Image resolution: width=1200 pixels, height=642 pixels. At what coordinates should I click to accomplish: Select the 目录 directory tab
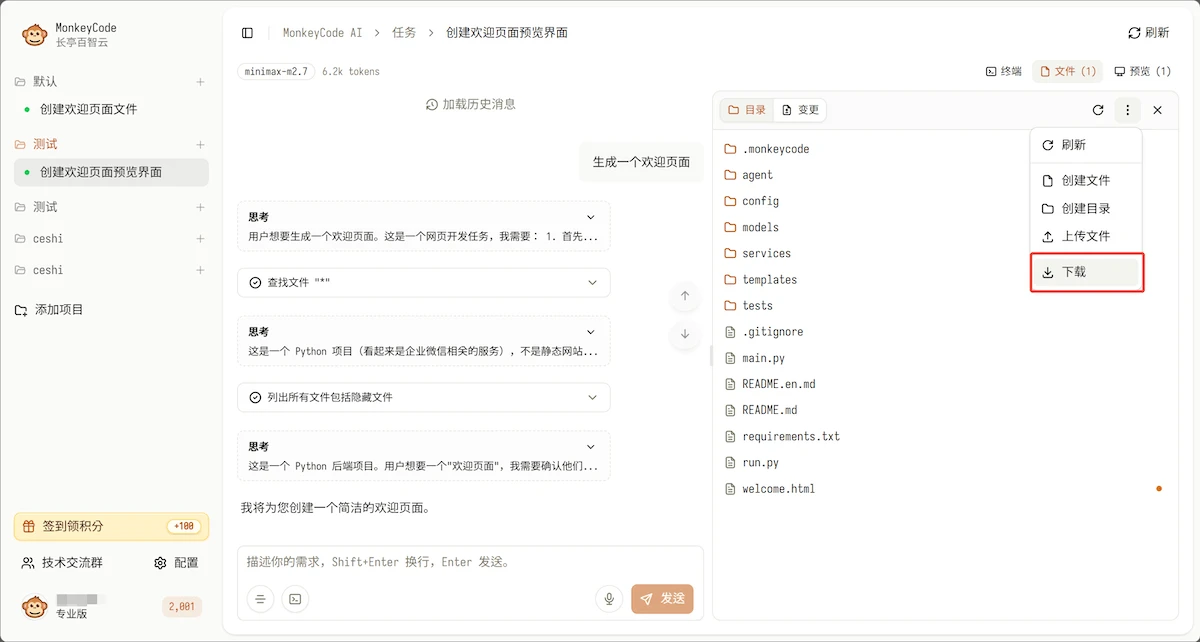pyautogui.click(x=747, y=110)
